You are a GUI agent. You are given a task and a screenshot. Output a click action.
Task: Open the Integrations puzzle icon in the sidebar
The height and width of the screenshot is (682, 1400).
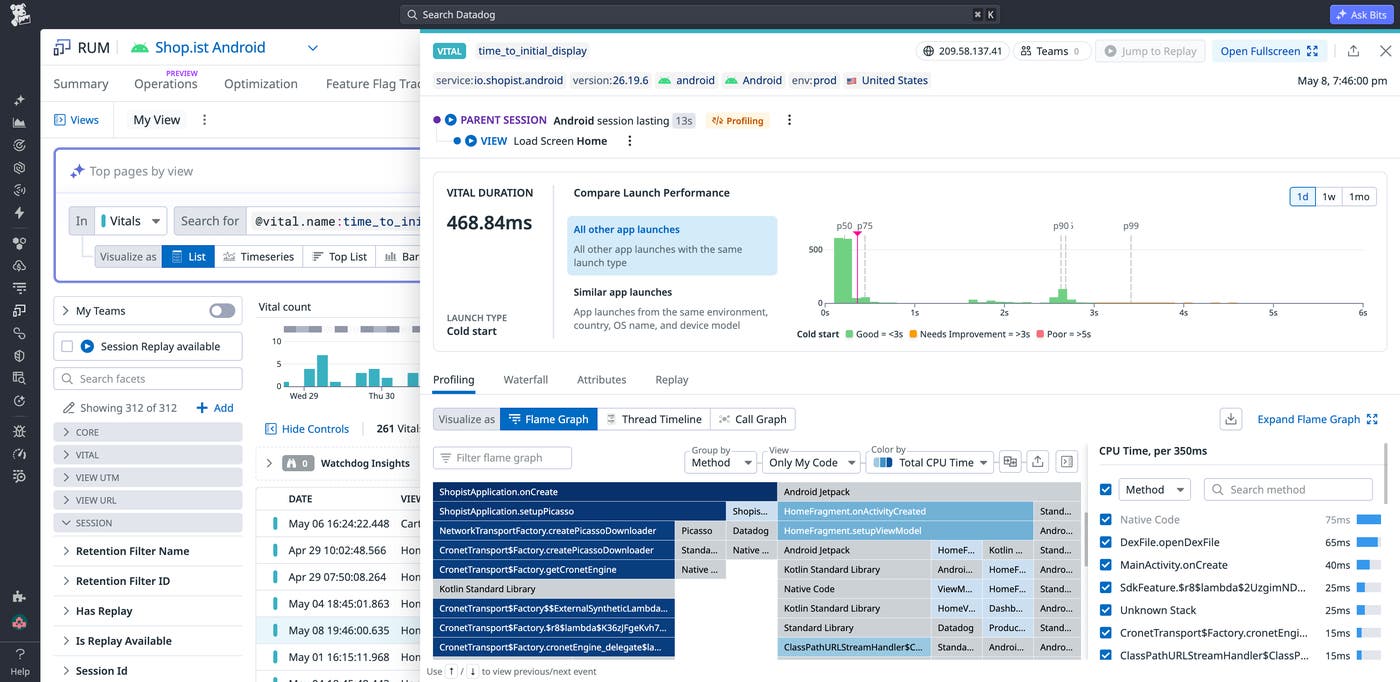19,597
